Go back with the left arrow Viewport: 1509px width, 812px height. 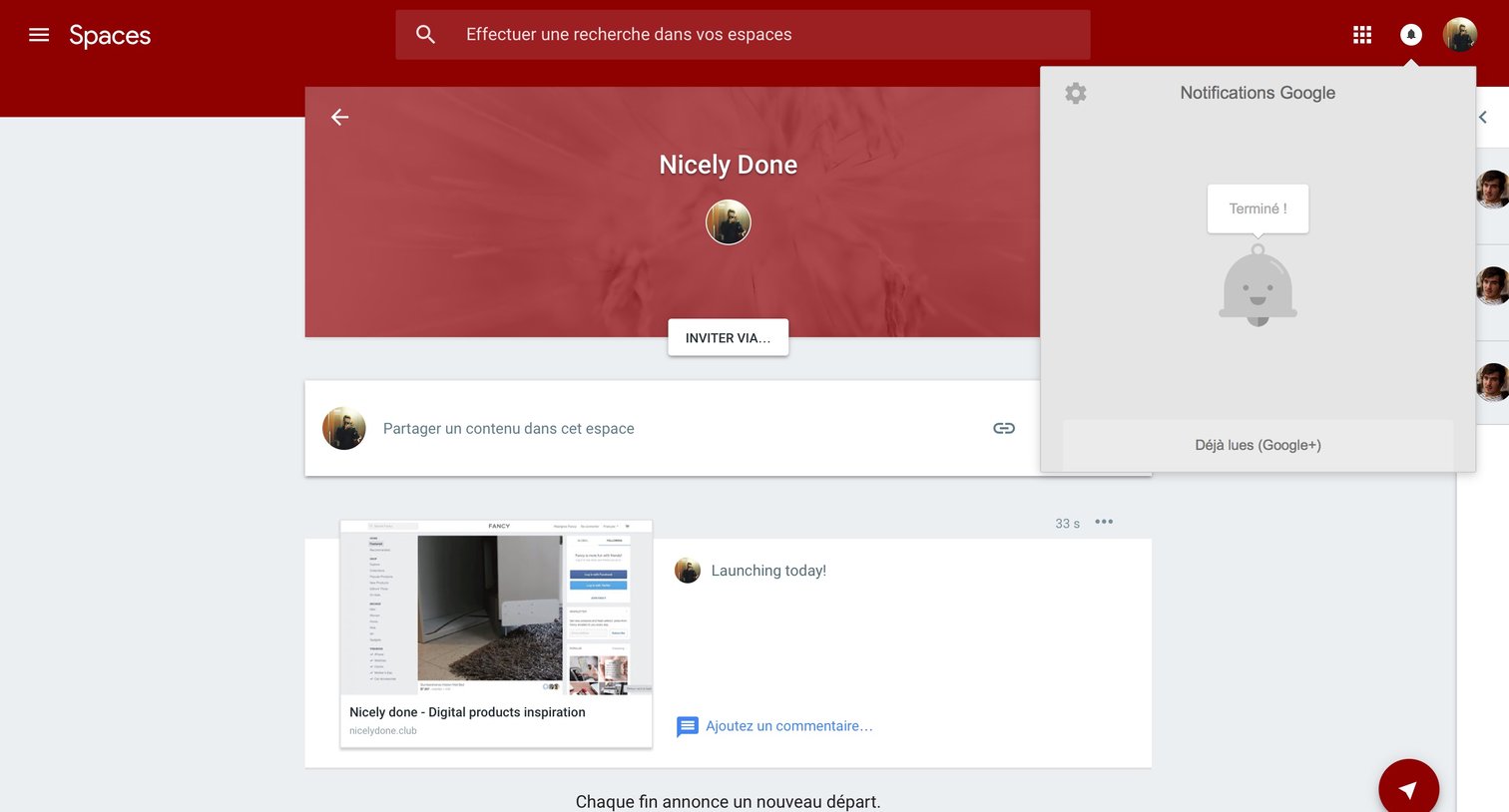tap(340, 118)
